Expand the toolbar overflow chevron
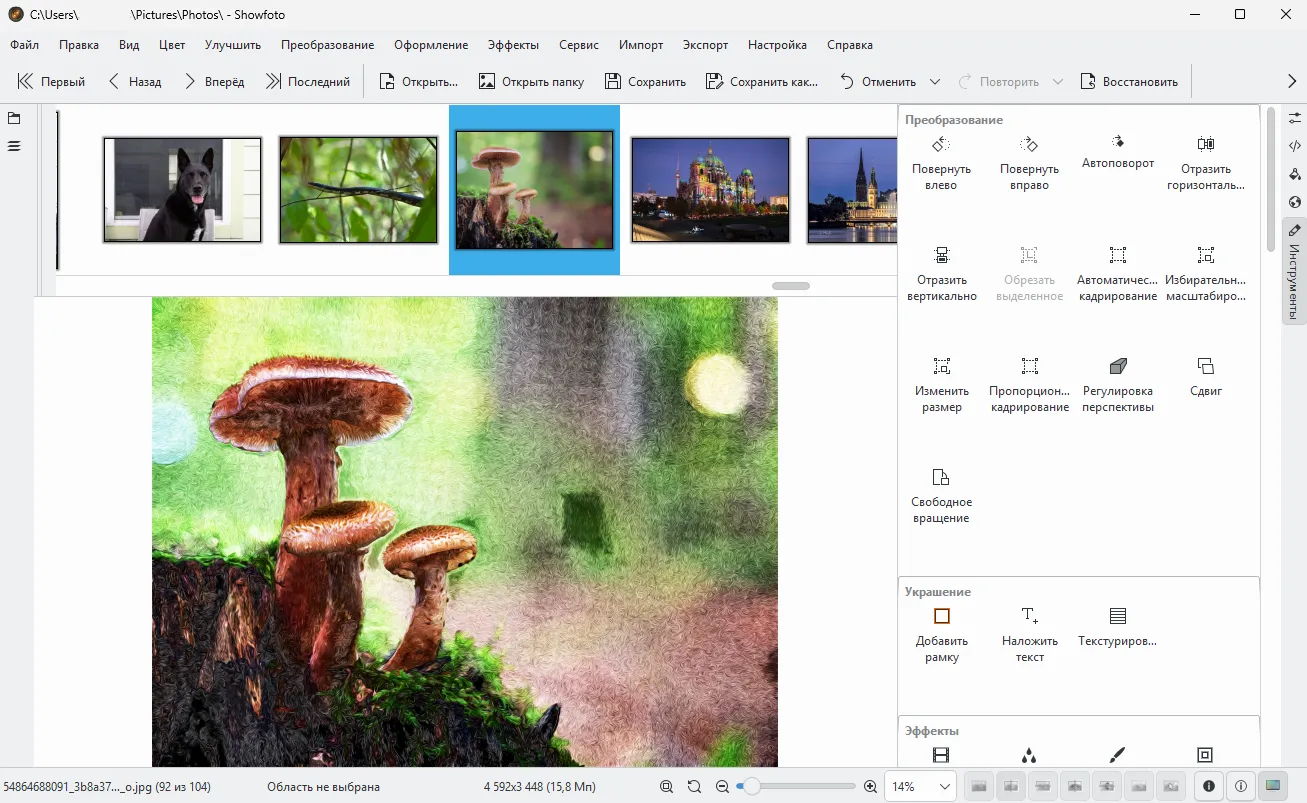 (1291, 82)
